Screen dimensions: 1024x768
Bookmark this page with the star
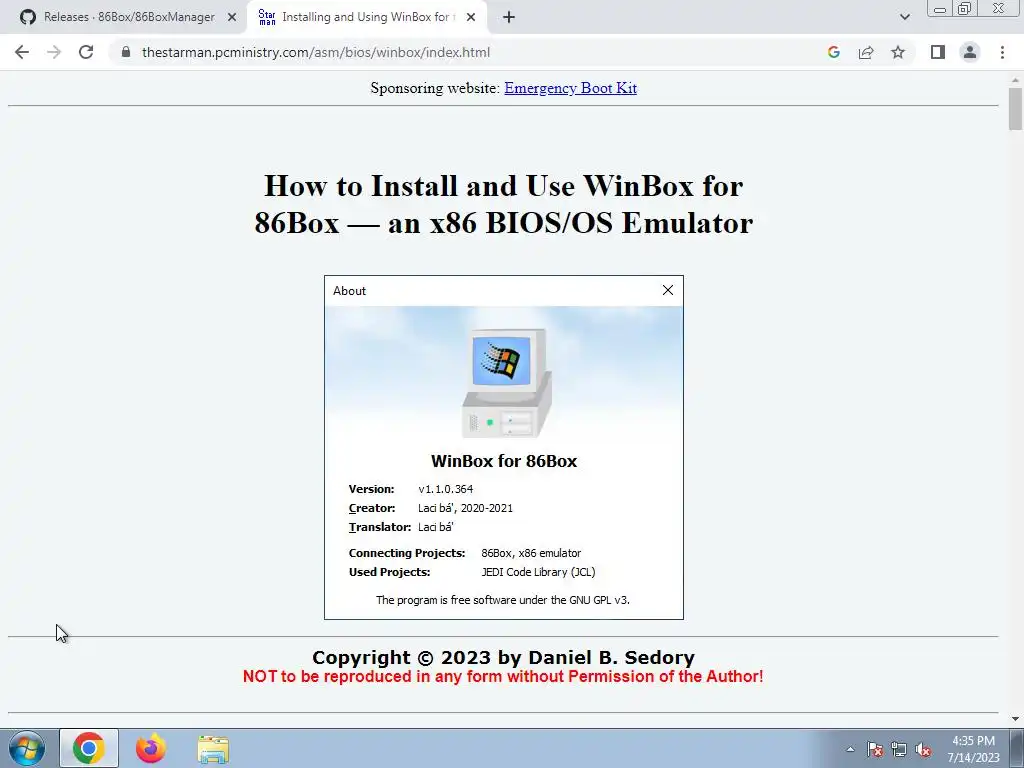(898, 52)
